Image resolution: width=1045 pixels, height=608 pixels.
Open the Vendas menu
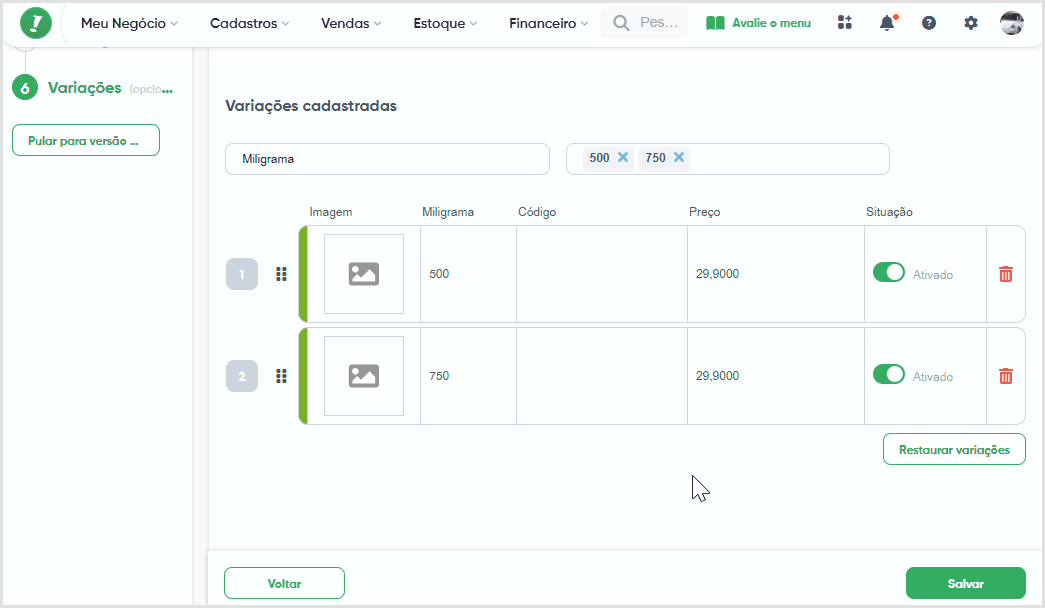click(351, 23)
